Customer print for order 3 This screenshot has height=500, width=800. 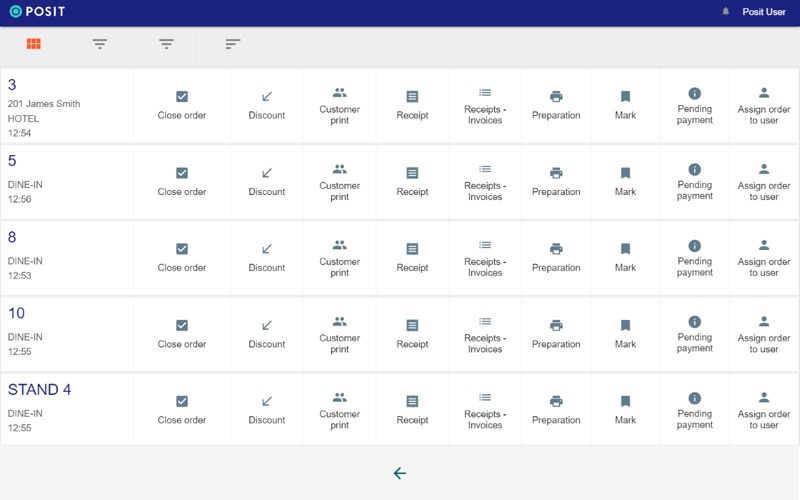340,106
